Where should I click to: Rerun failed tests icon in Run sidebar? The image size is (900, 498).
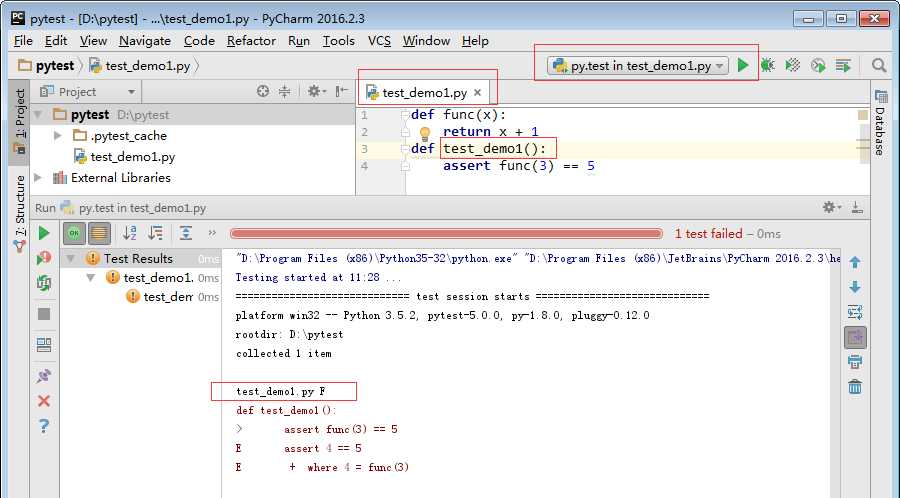(x=44, y=258)
